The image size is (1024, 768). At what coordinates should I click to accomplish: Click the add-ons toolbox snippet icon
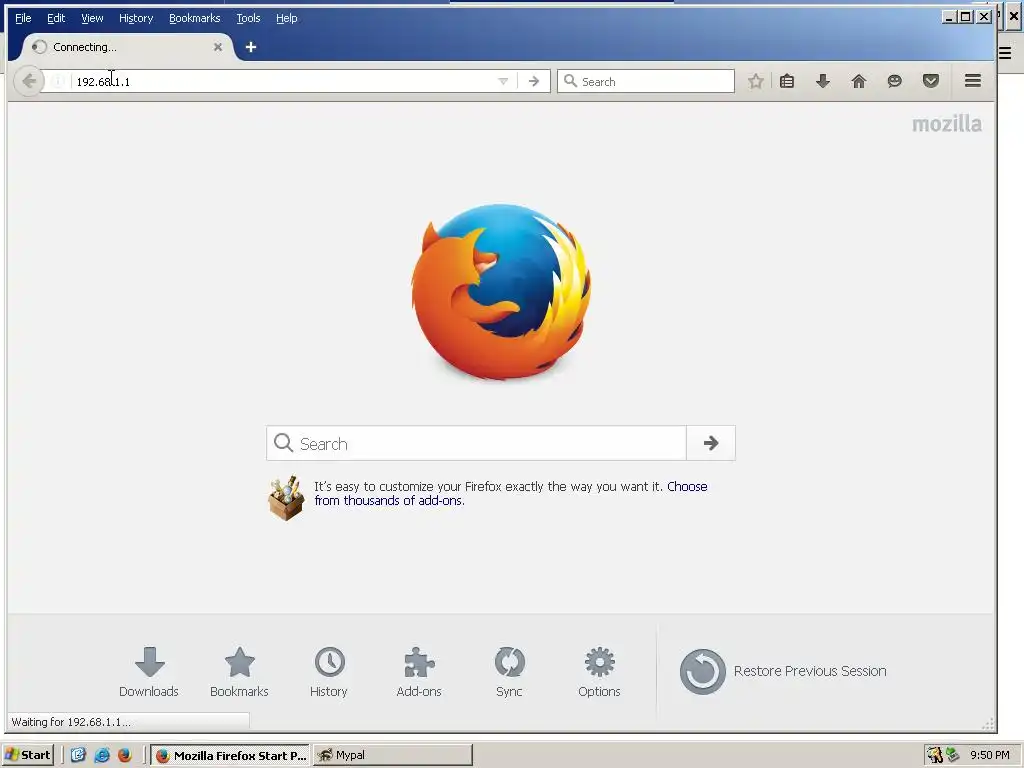pyautogui.click(x=286, y=498)
